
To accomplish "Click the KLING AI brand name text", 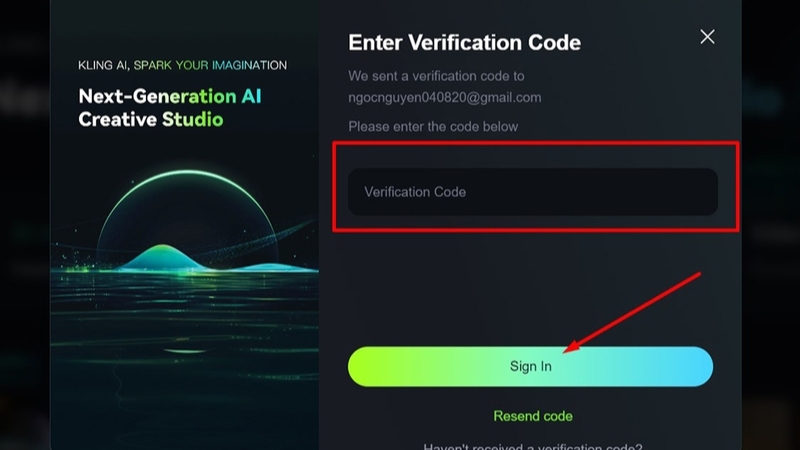I will (x=103, y=65).
